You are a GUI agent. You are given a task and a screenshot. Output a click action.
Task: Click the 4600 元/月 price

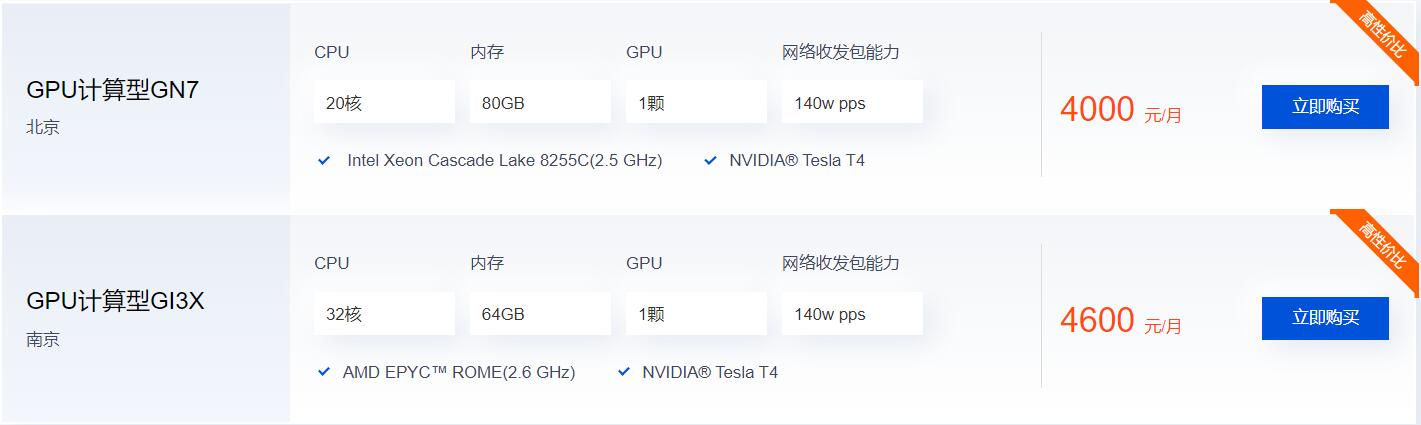coord(1120,321)
